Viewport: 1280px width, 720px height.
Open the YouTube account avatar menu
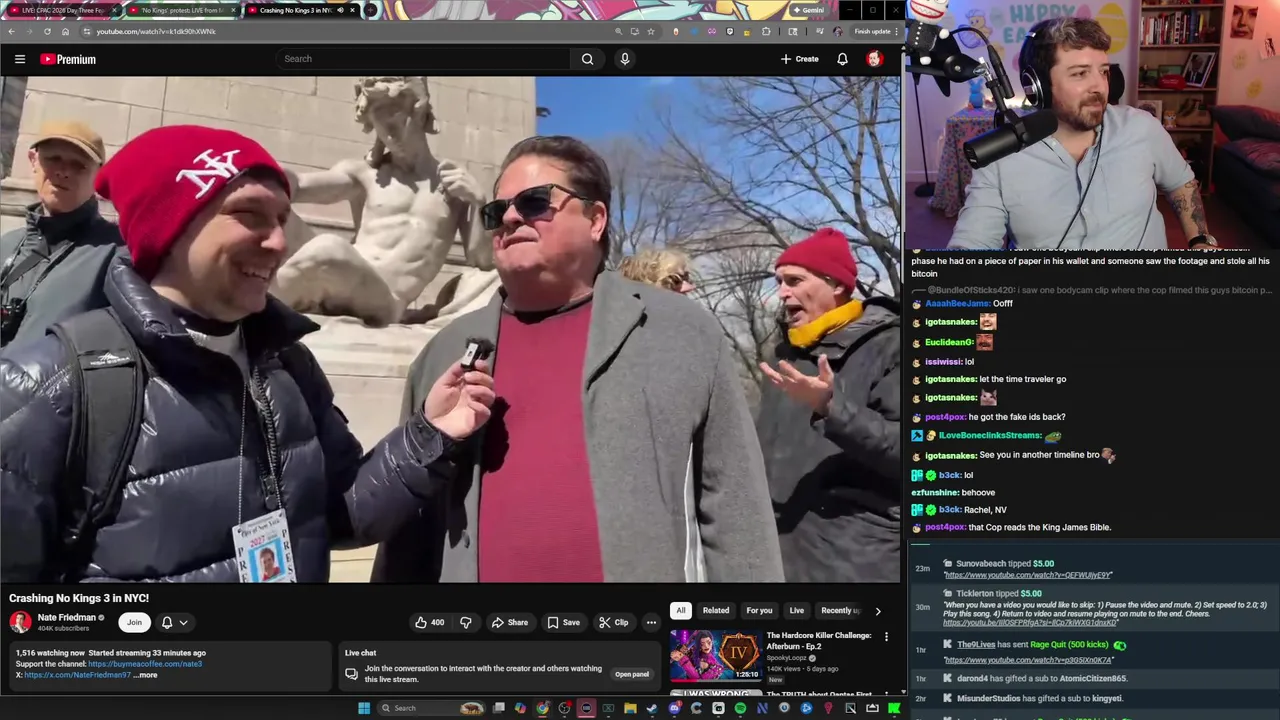click(x=874, y=59)
